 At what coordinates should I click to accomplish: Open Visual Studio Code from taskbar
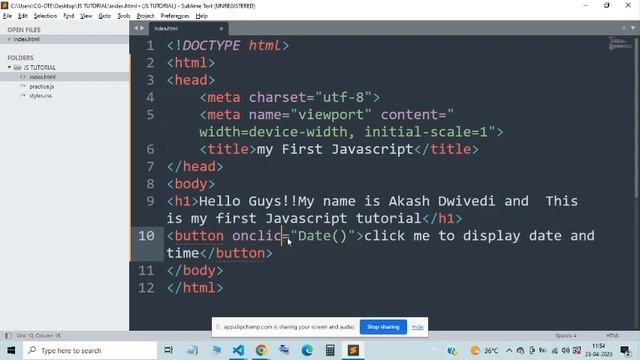[238, 351]
